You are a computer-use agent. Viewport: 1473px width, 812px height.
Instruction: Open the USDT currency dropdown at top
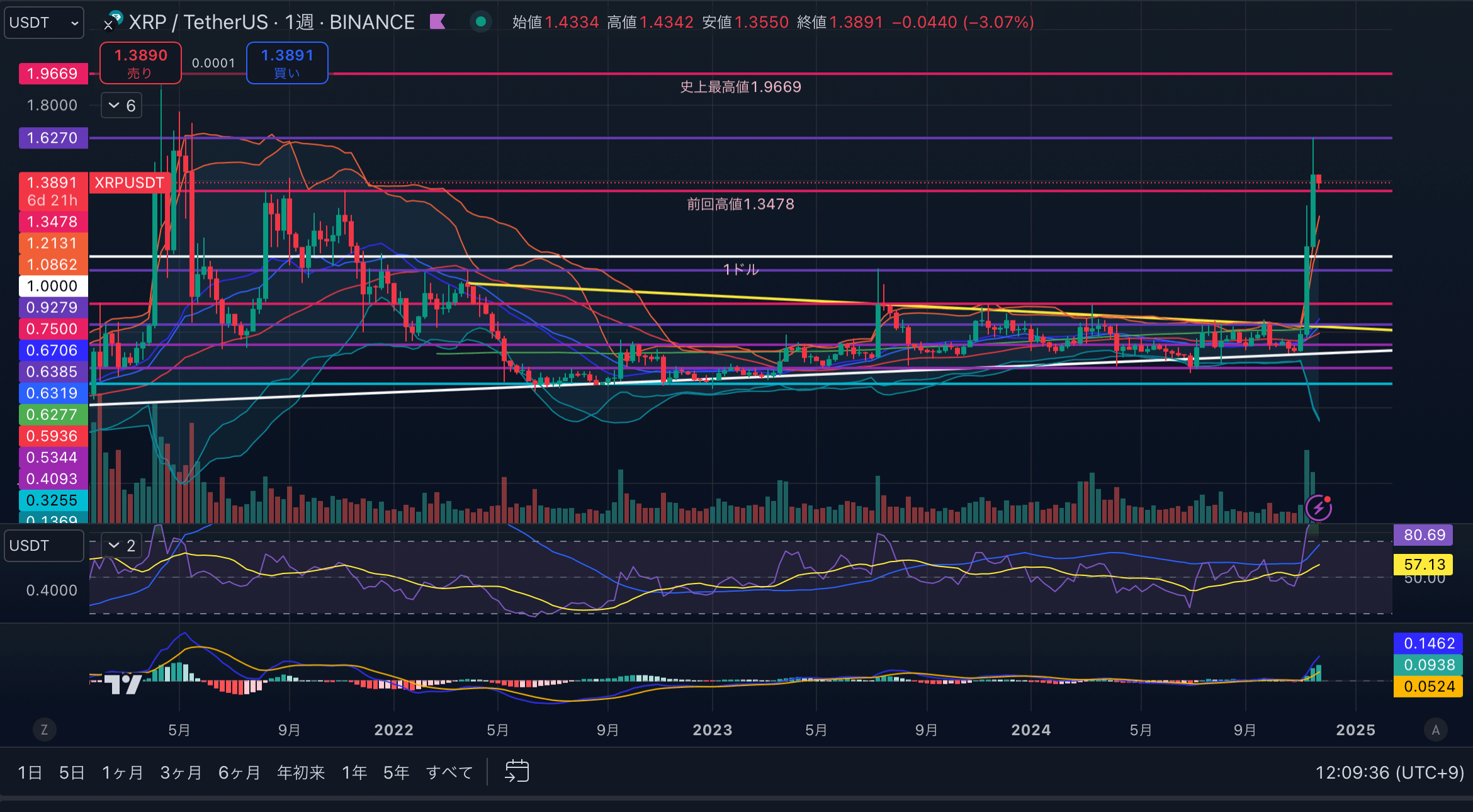point(44,23)
